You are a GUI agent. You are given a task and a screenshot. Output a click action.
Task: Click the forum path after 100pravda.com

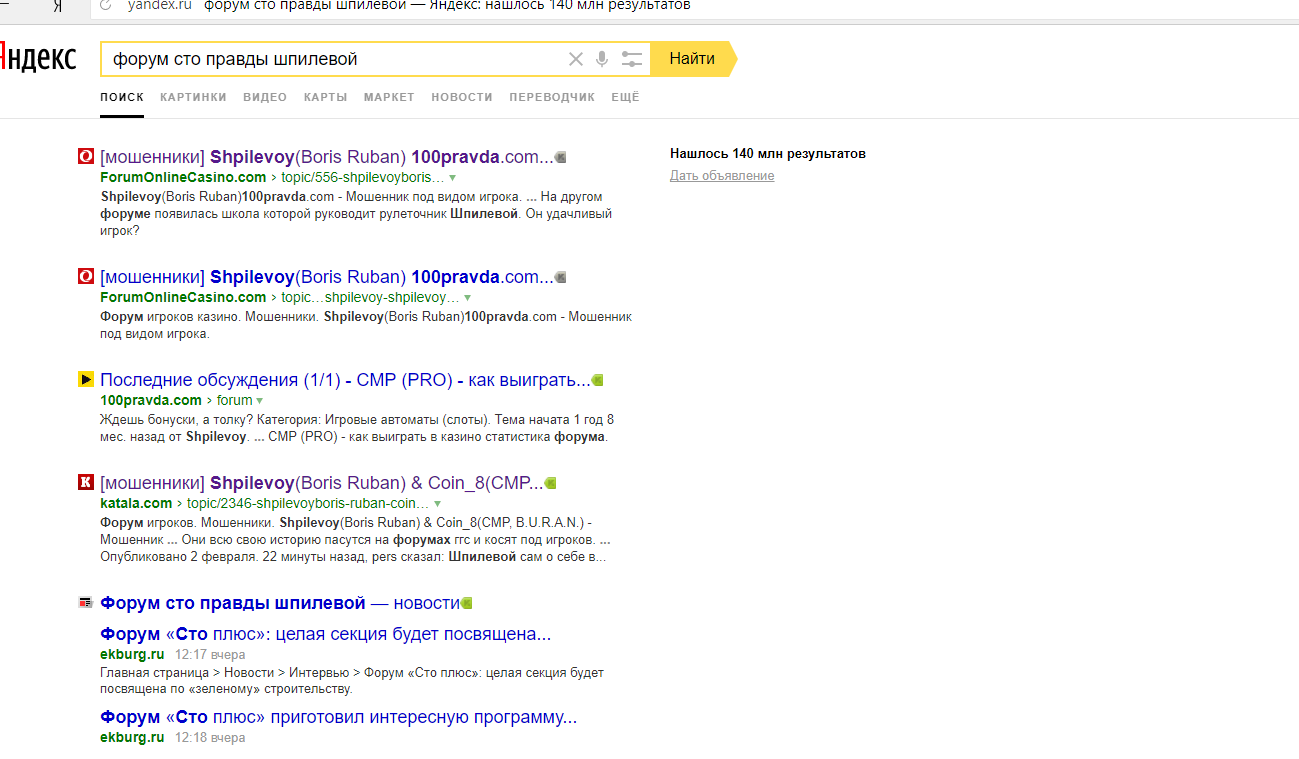235,400
